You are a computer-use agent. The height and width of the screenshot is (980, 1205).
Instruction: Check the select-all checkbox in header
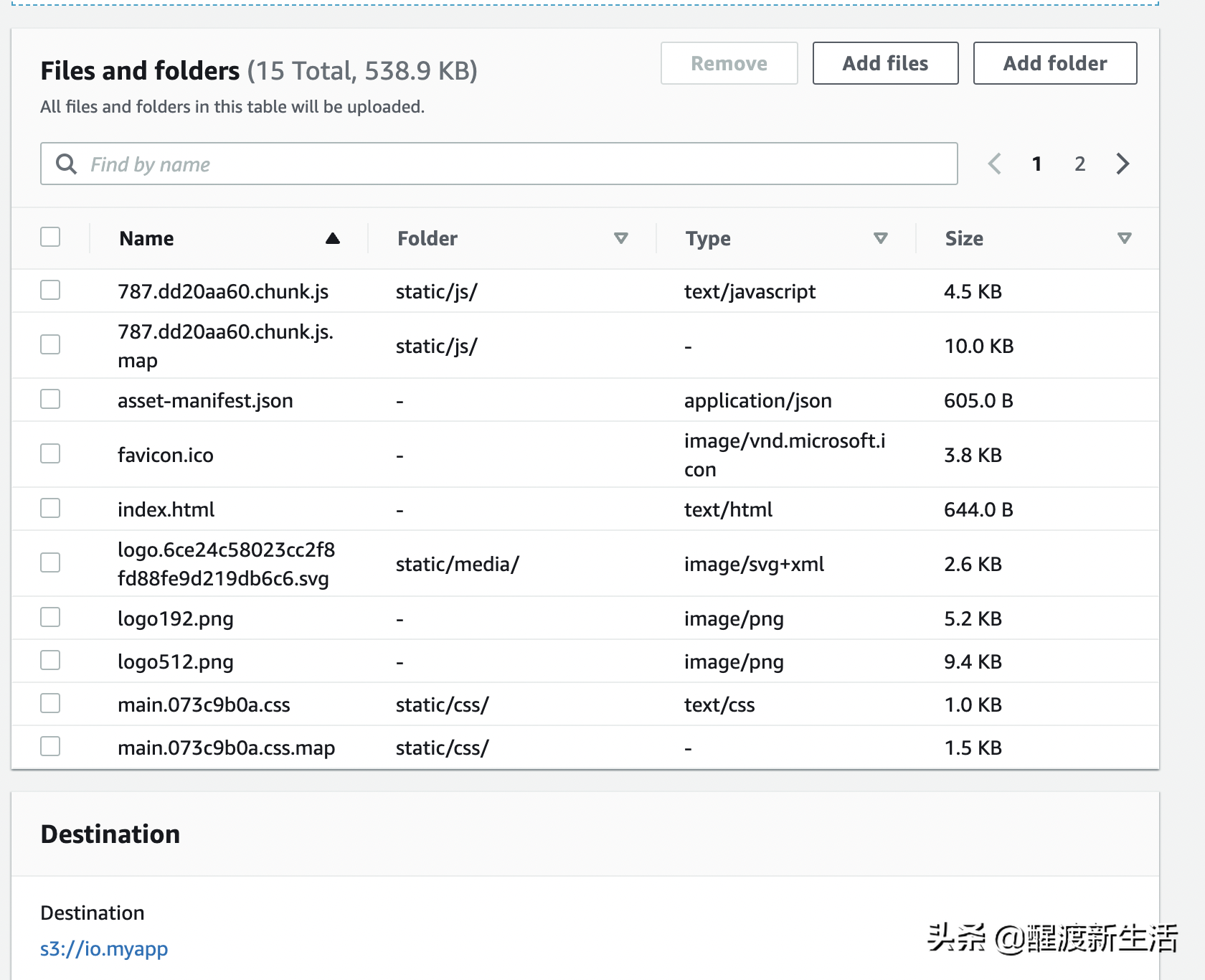click(x=49, y=236)
